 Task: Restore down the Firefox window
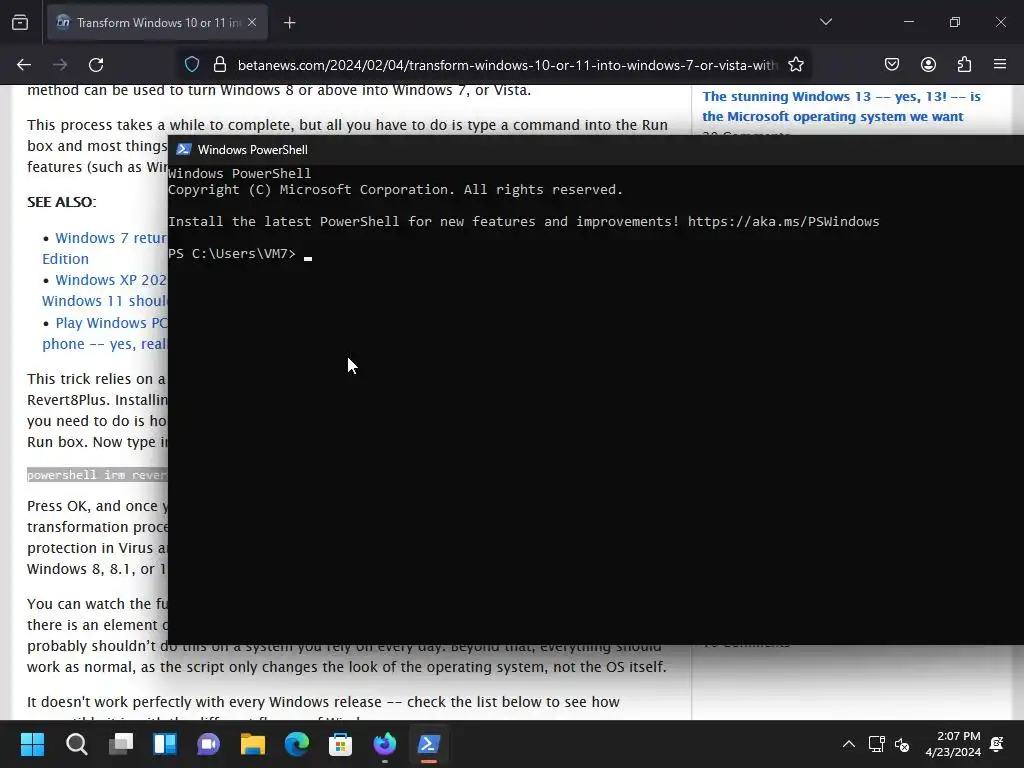click(x=954, y=22)
